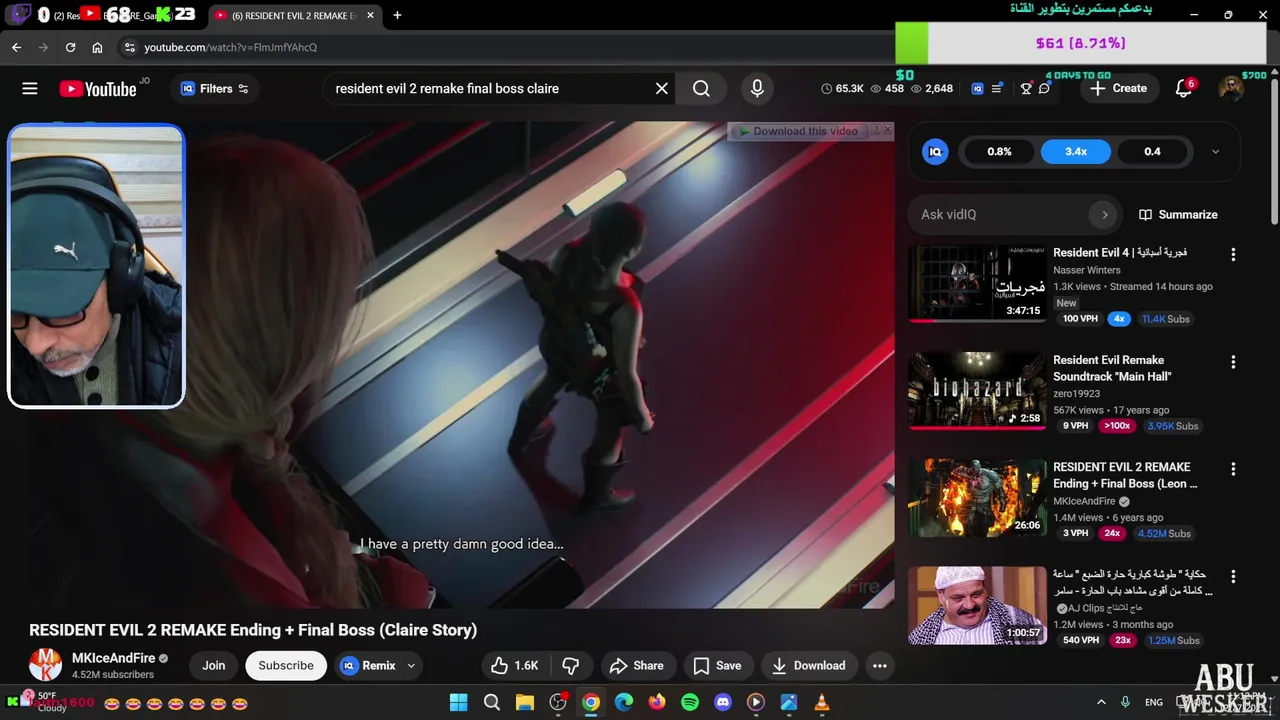Open options for Resident Evil 4 video
The image size is (1280, 720).
[1233, 255]
